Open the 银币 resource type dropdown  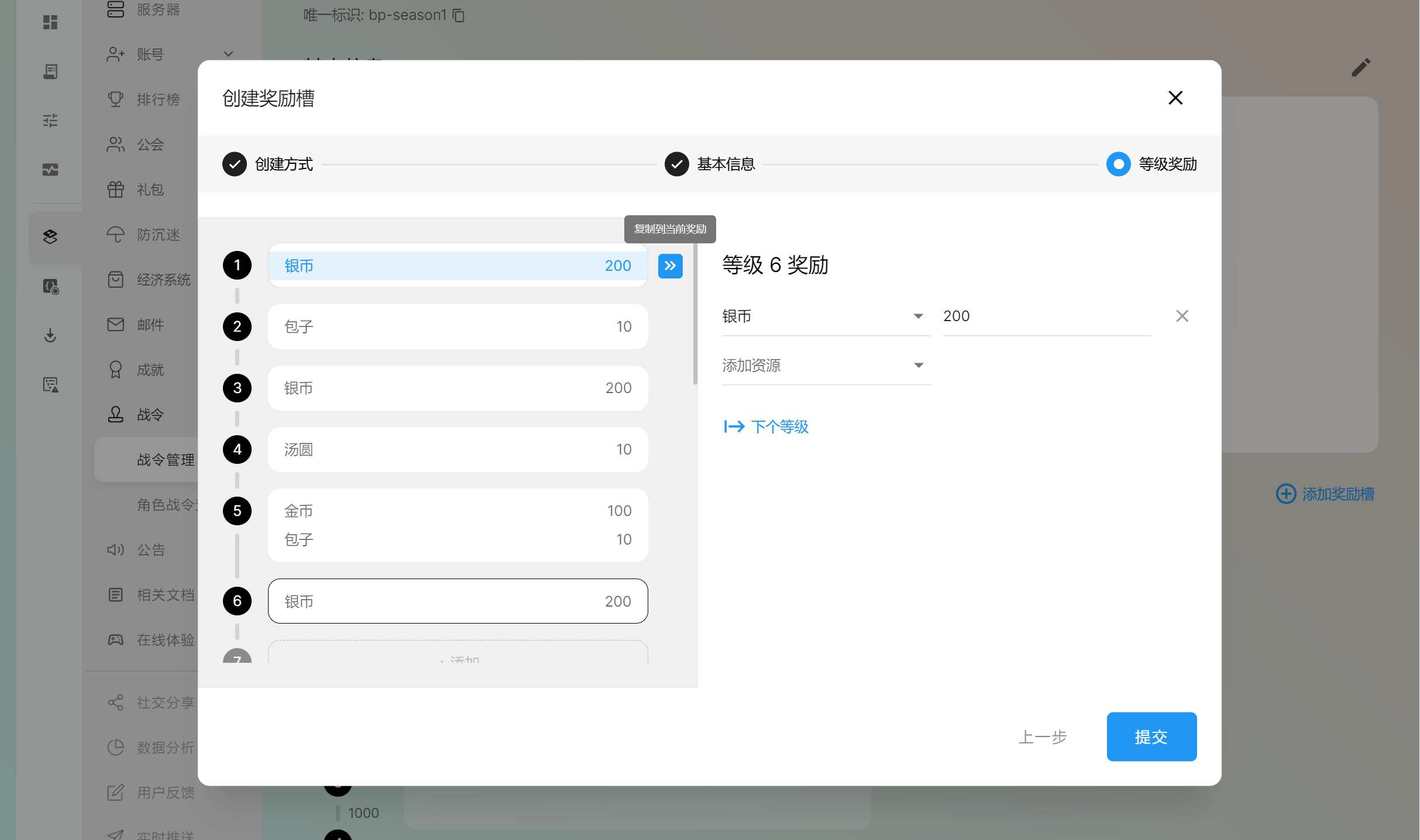click(826, 316)
